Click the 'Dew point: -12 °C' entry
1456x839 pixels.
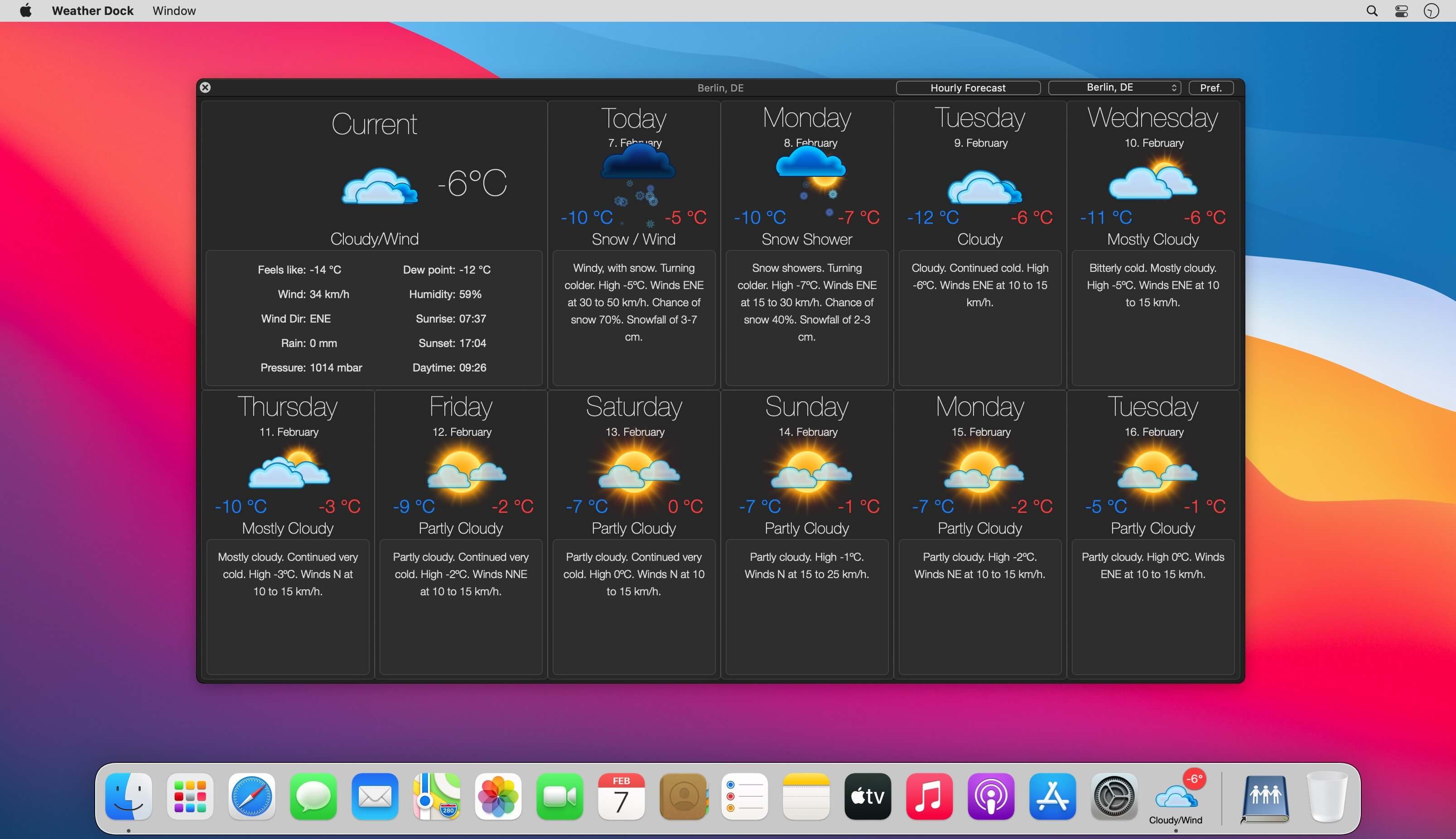[447, 270]
